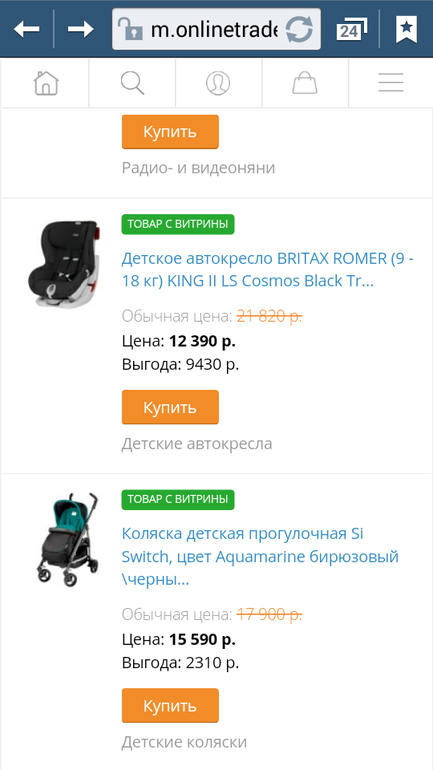Go to the site home icon
433x770 pixels.
(46, 83)
